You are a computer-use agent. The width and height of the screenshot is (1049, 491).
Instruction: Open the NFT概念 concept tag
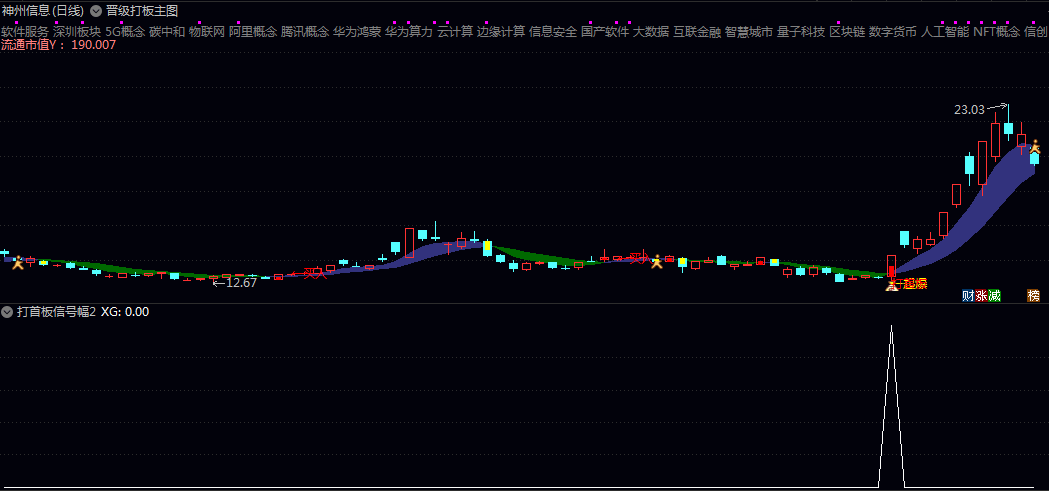click(x=997, y=31)
